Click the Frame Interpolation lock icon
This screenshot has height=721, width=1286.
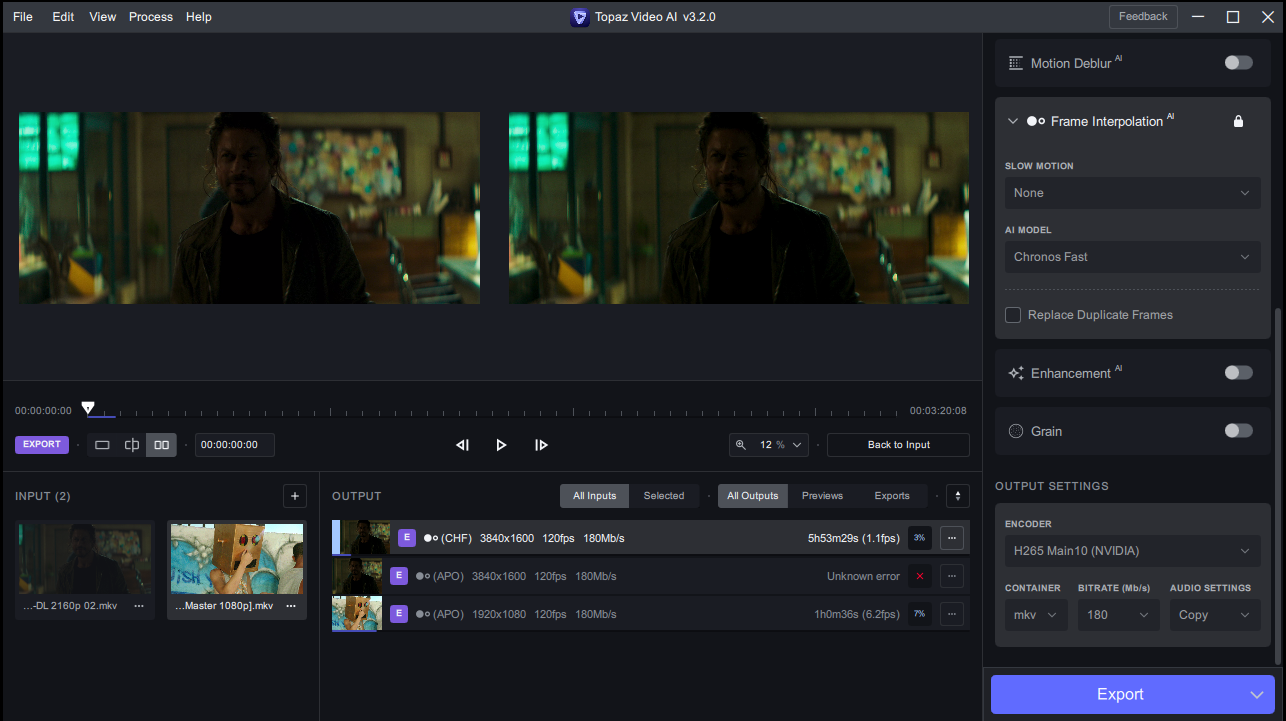tap(1238, 121)
